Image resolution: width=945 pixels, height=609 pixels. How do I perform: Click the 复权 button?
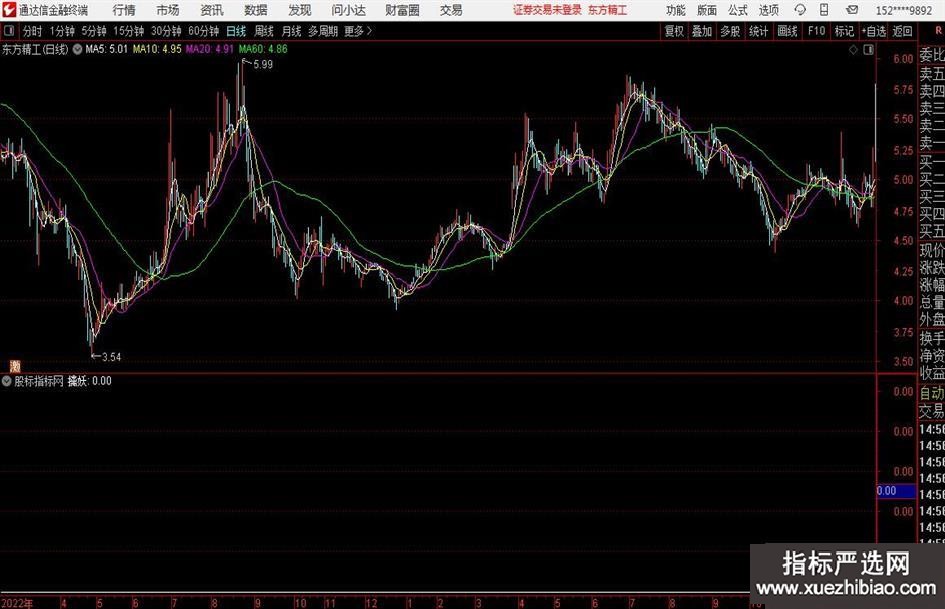pyautogui.click(x=674, y=31)
